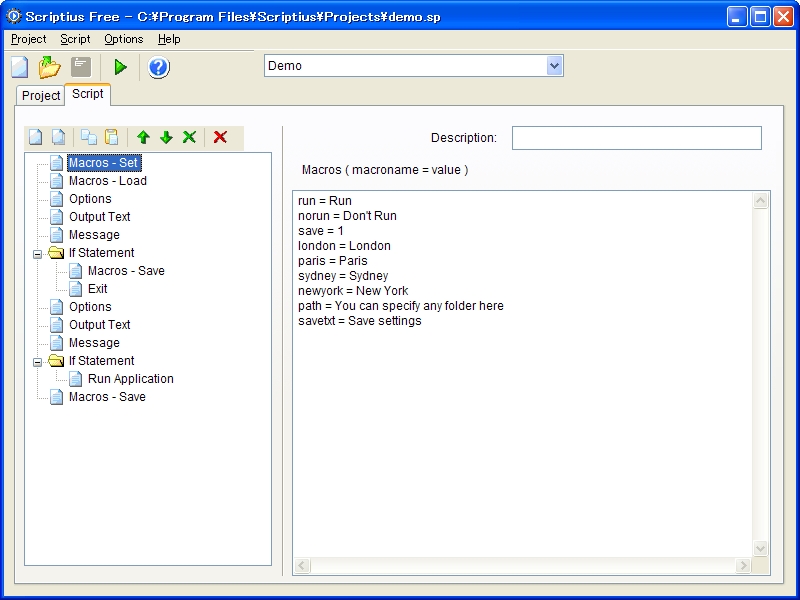Select the second Message tree item
Image resolution: width=800 pixels, height=600 pixels.
coord(94,343)
